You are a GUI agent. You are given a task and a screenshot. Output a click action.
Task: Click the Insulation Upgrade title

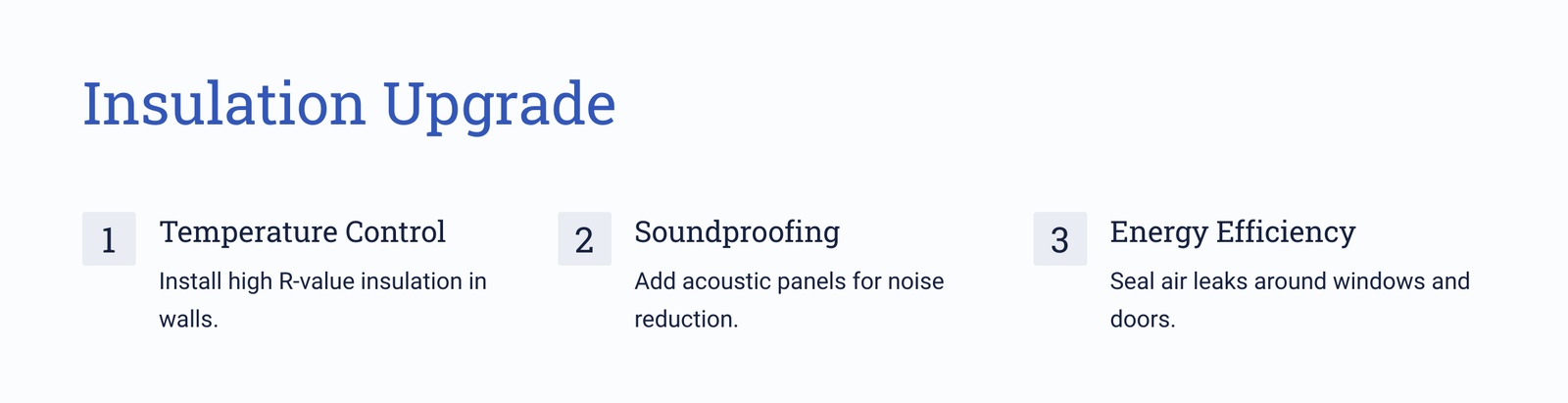click(349, 104)
